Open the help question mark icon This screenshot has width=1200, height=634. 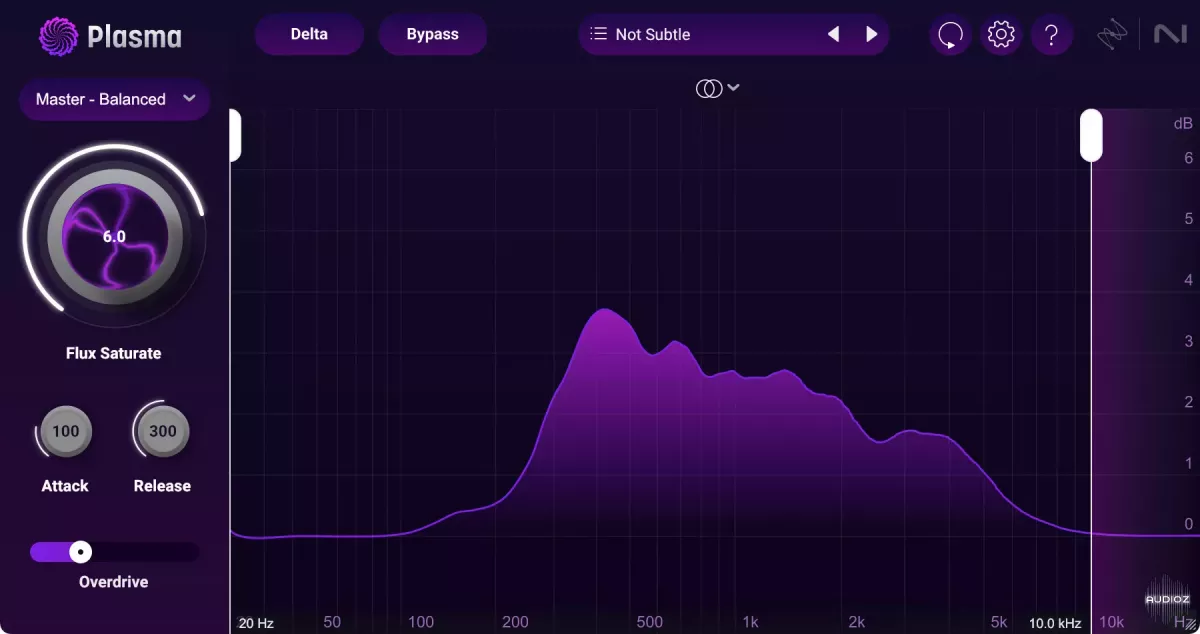click(x=1051, y=35)
